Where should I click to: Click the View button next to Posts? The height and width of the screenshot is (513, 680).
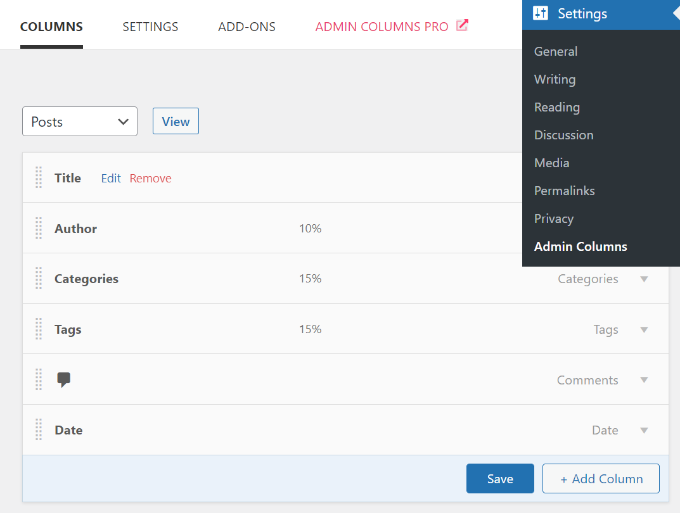click(176, 122)
